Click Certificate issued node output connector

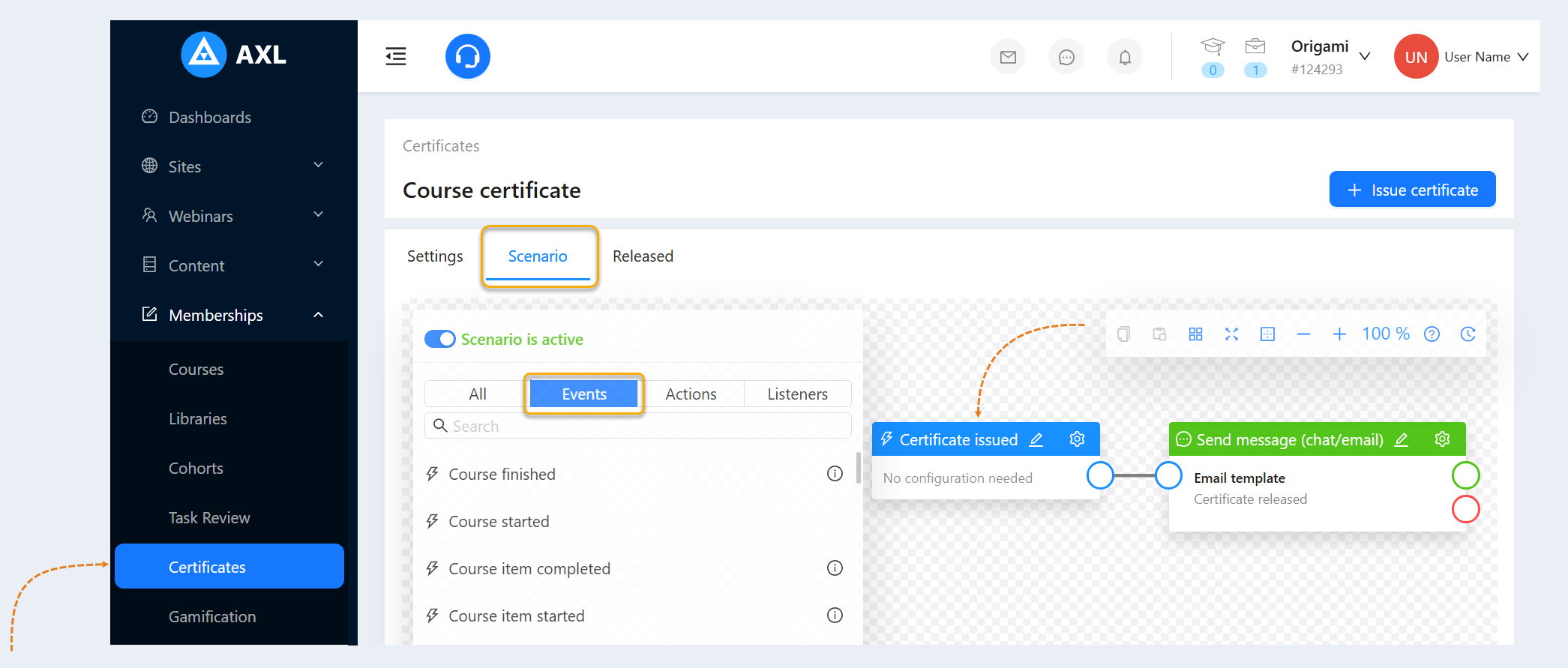[x=1100, y=475]
